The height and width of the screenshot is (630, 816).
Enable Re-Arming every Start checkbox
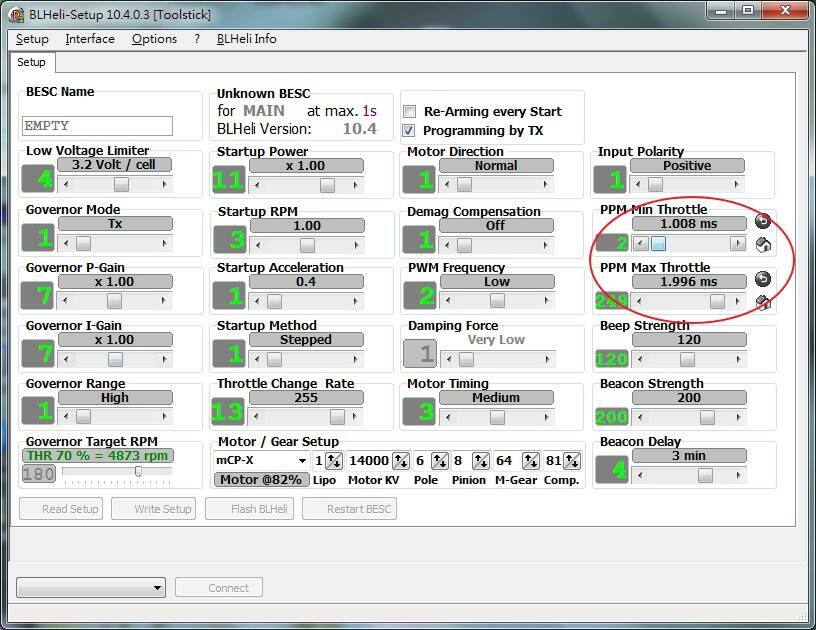[x=409, y=112]
